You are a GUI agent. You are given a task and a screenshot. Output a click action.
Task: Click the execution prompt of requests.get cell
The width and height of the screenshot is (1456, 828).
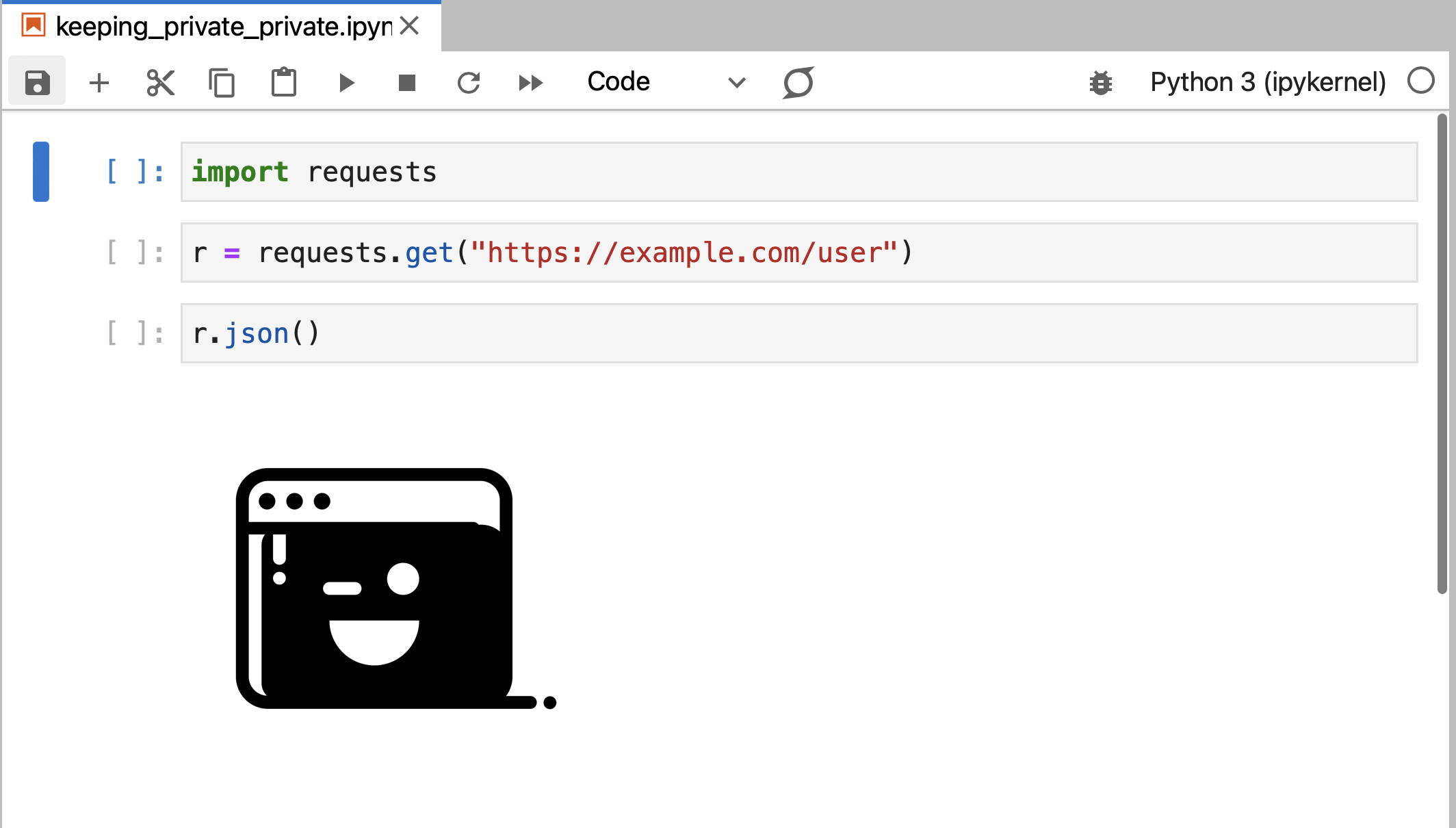135,253
